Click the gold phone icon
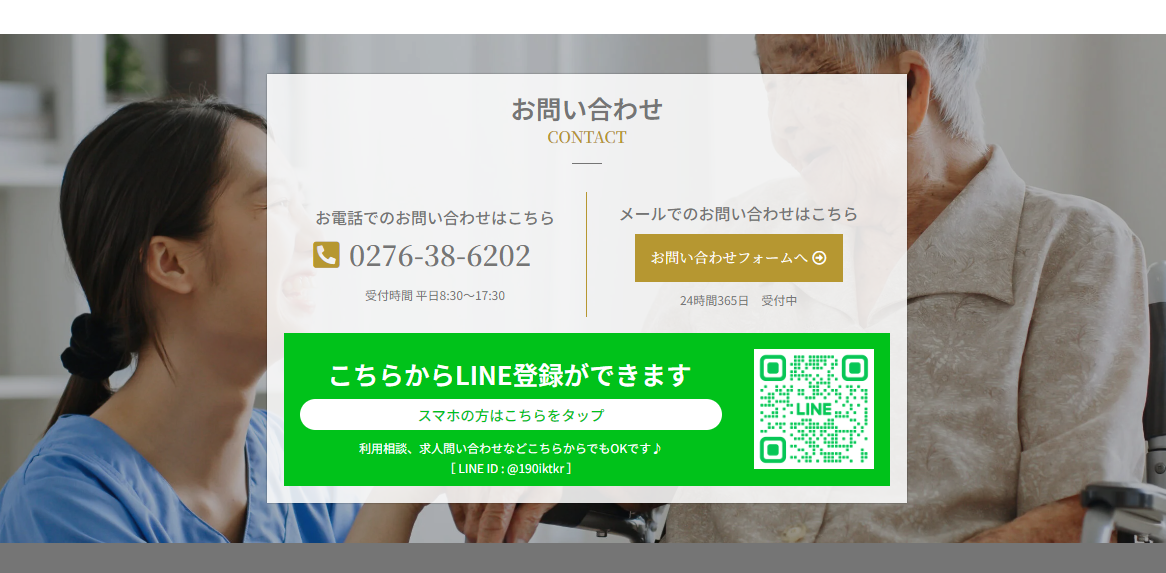The width and height of the screenshot is (1166, 573). pyautogui.click(x=326, y=255)
